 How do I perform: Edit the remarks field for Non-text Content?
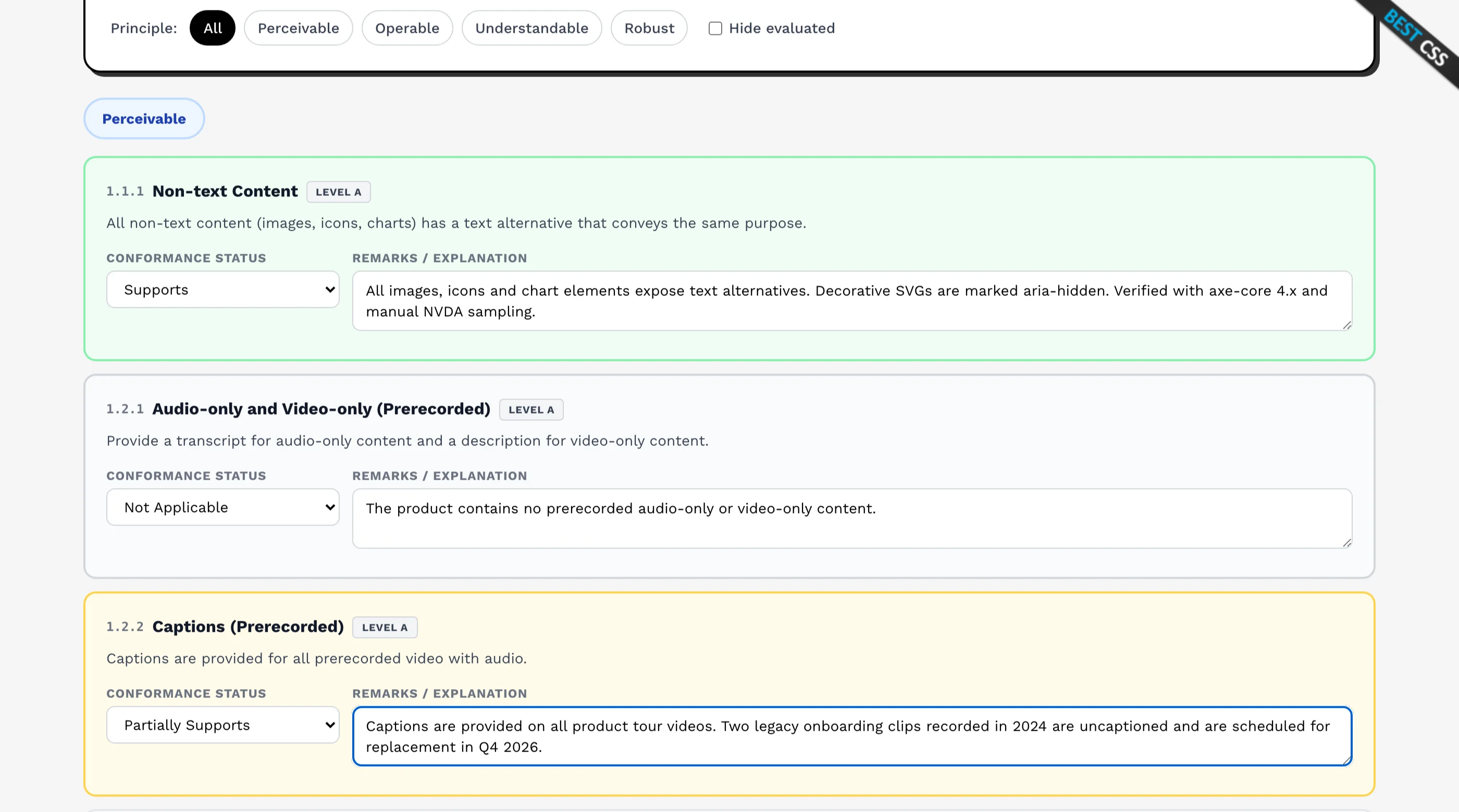pyautogui.click(x=852, y=301)
